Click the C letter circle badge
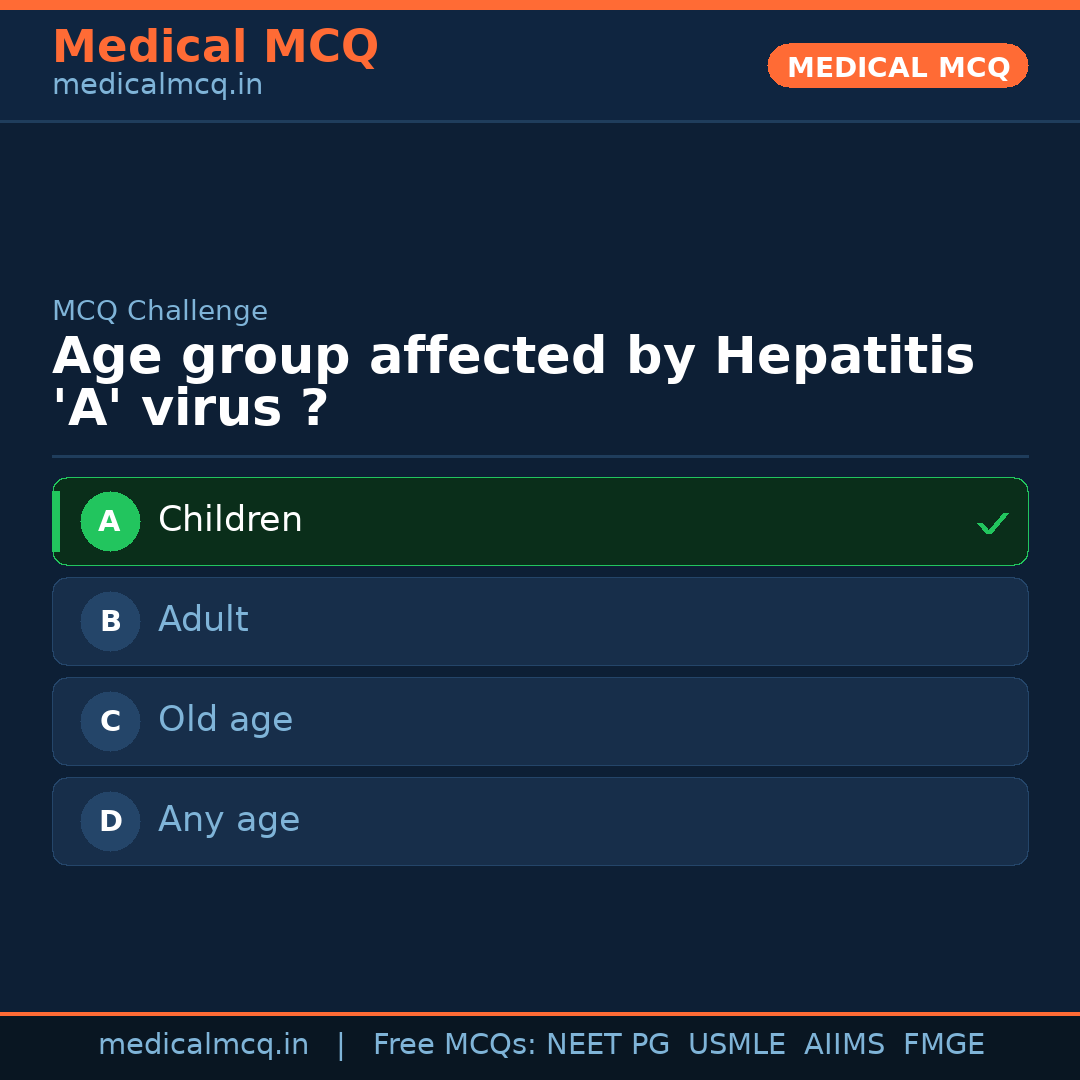This screenshot has height=1080, width=1080. click(110, 721)
